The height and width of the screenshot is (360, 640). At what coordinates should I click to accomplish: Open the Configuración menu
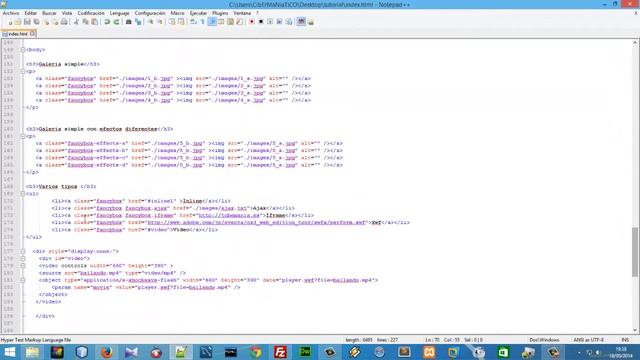click(x=150, y=13)
